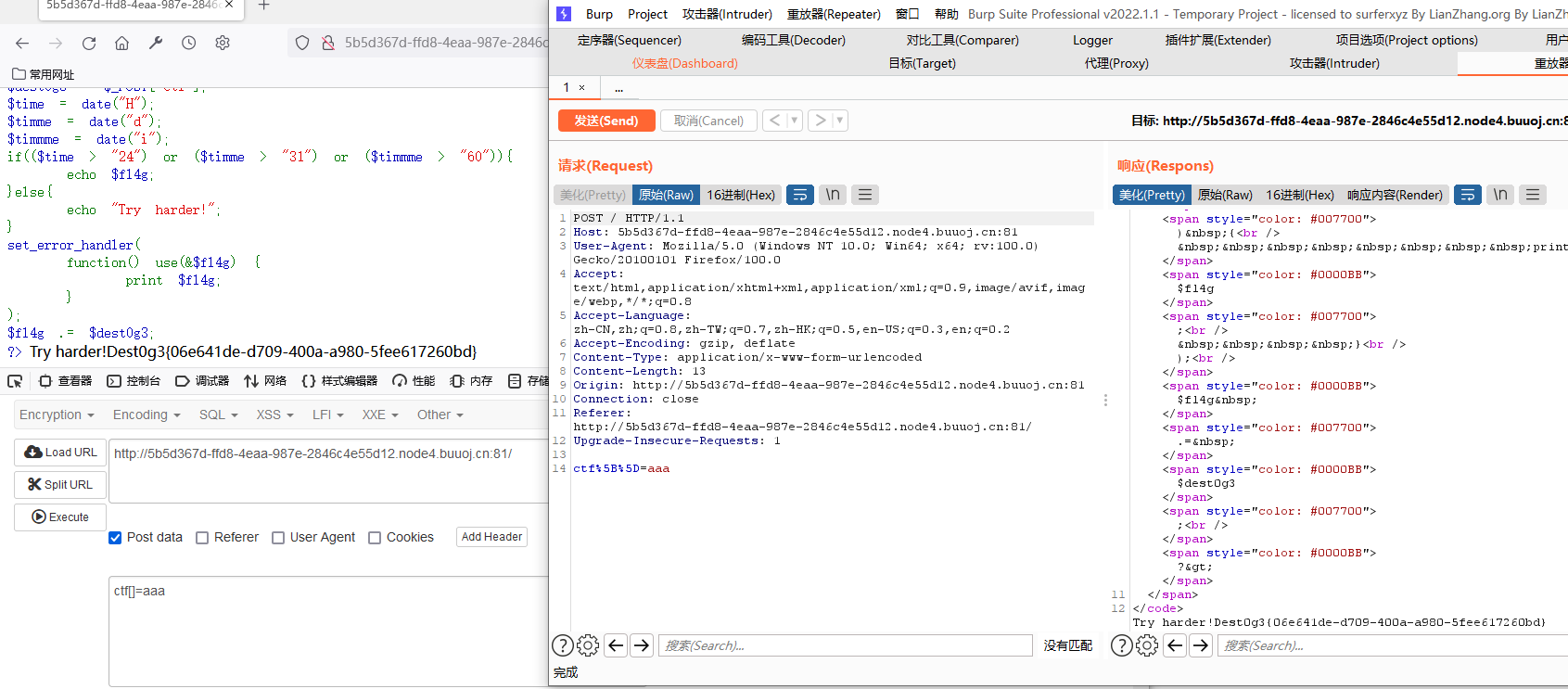
Task: Switch to Logger tab in Burp
Action: [1092, 40]
